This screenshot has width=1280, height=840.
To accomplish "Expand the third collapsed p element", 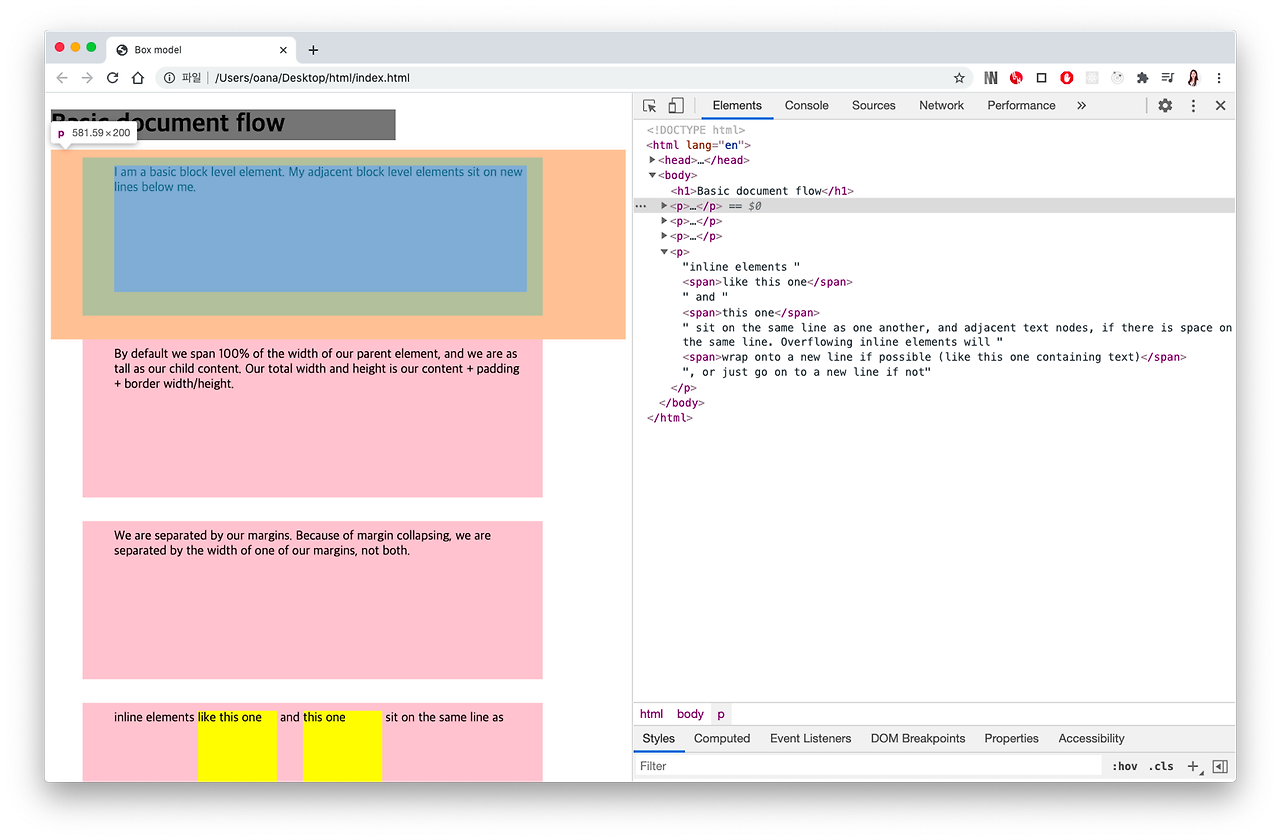I will 664,236.
